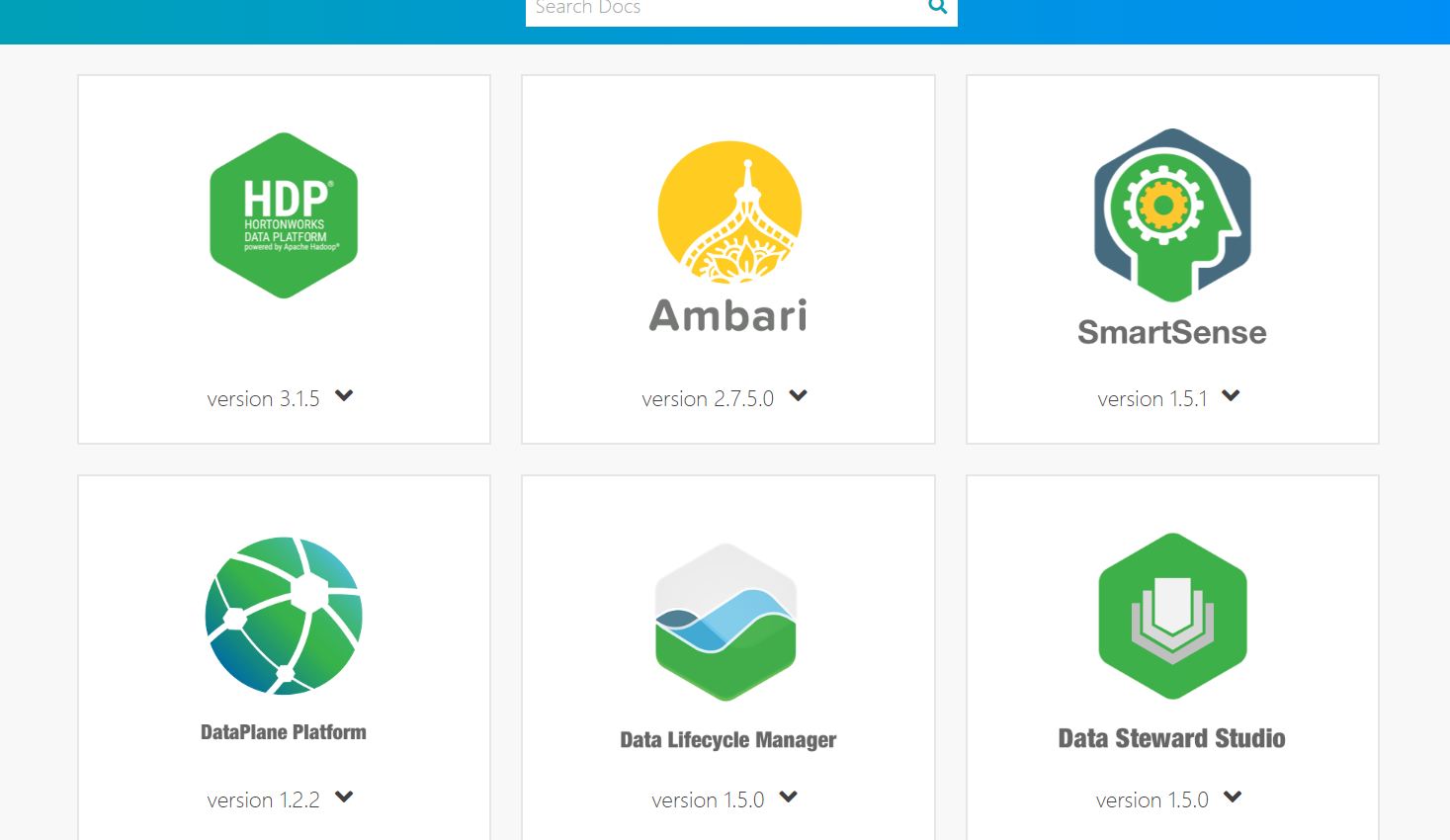The image size is (1450, 840).
Task: Click the HDP Hortonworks Data Platform logo
Action: click(x=284, y=215)
